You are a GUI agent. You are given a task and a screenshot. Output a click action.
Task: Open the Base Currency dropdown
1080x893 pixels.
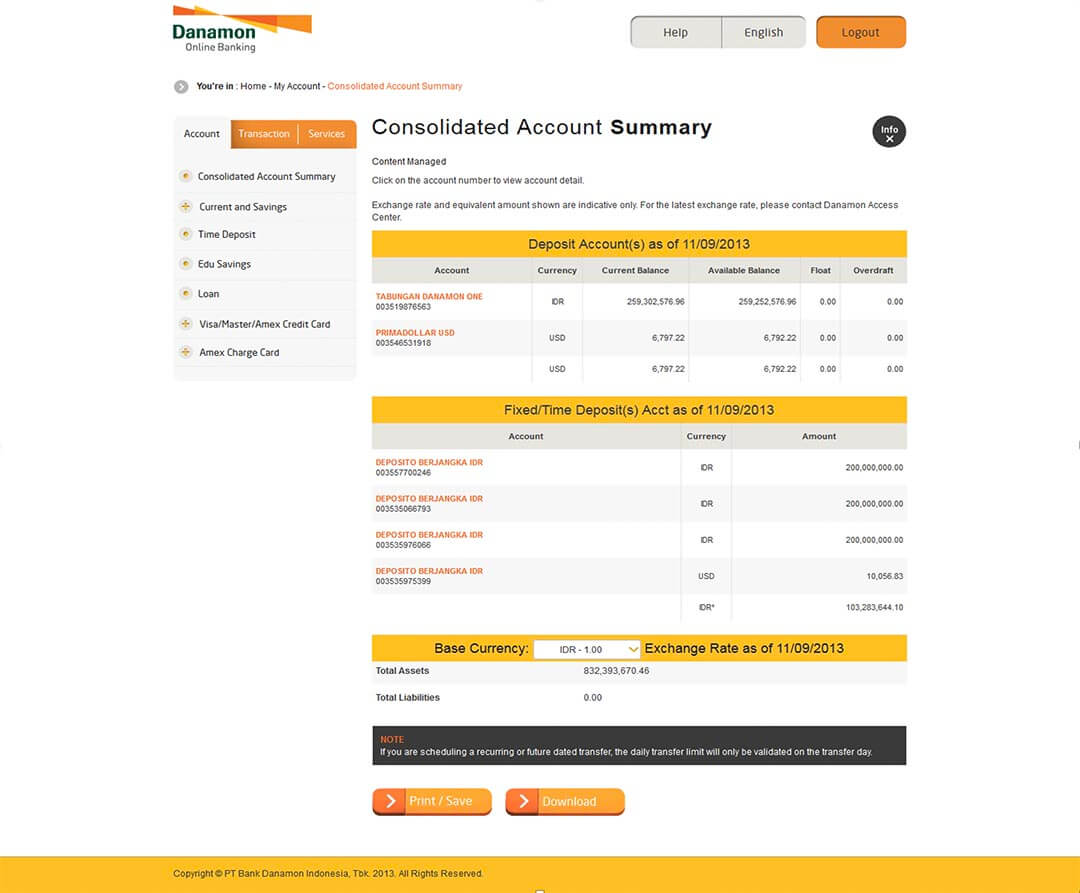pyautogui.click(x=587, y=649)
